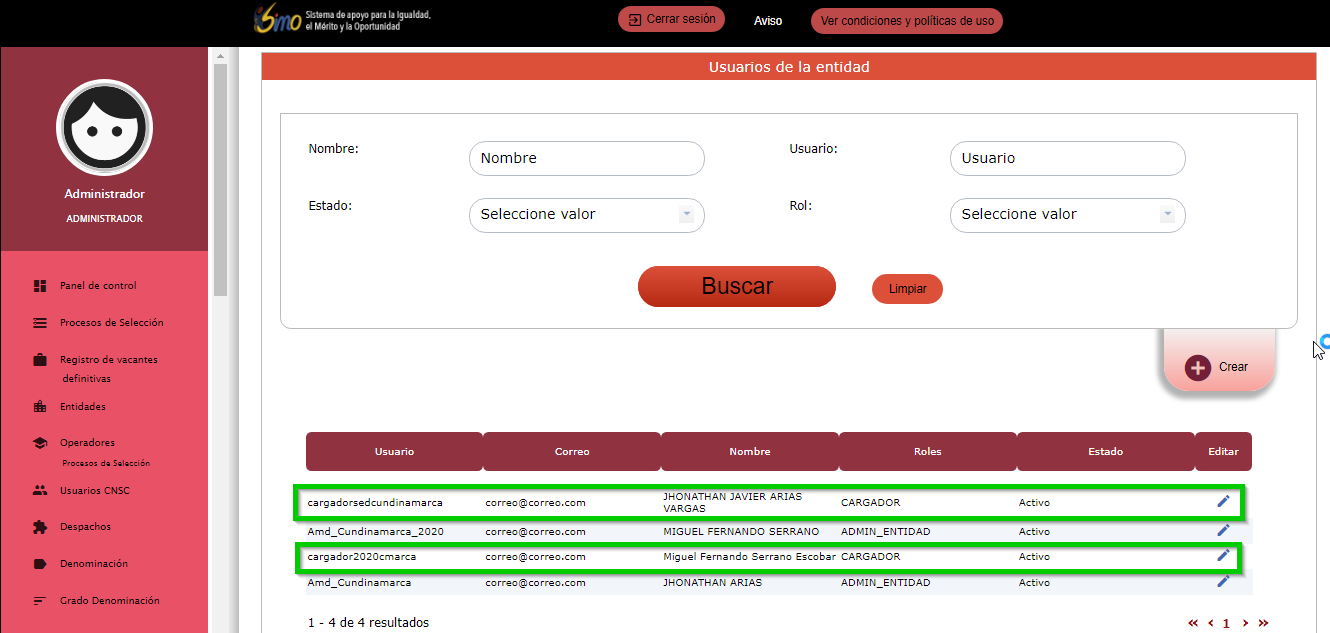
Task: Open Procesos de Selección menu item
Action: pos(111,323)
